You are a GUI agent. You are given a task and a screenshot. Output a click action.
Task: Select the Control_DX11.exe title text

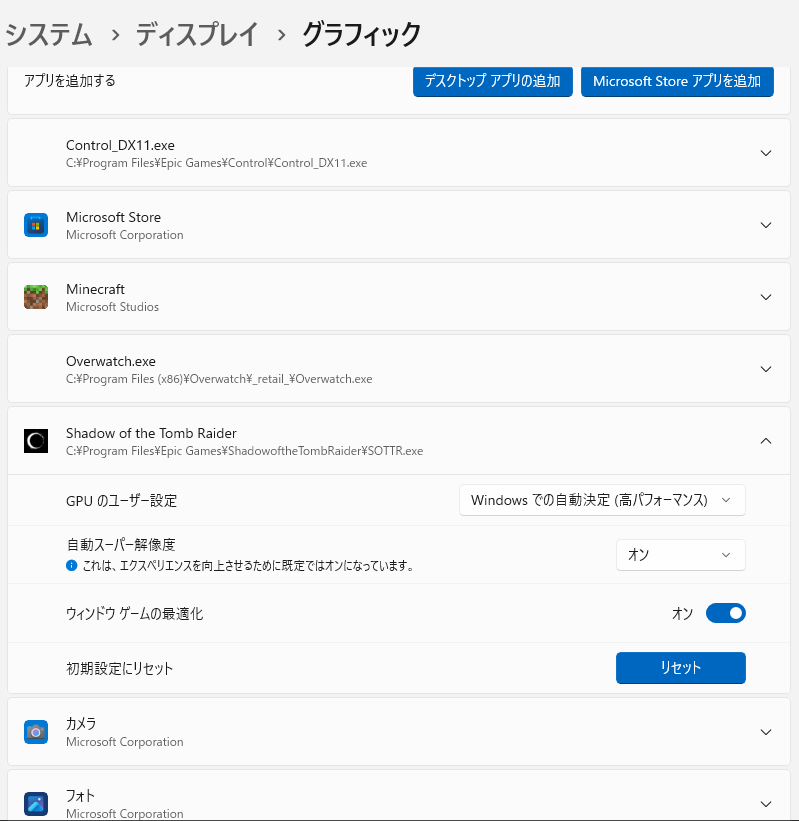point(120,145)
